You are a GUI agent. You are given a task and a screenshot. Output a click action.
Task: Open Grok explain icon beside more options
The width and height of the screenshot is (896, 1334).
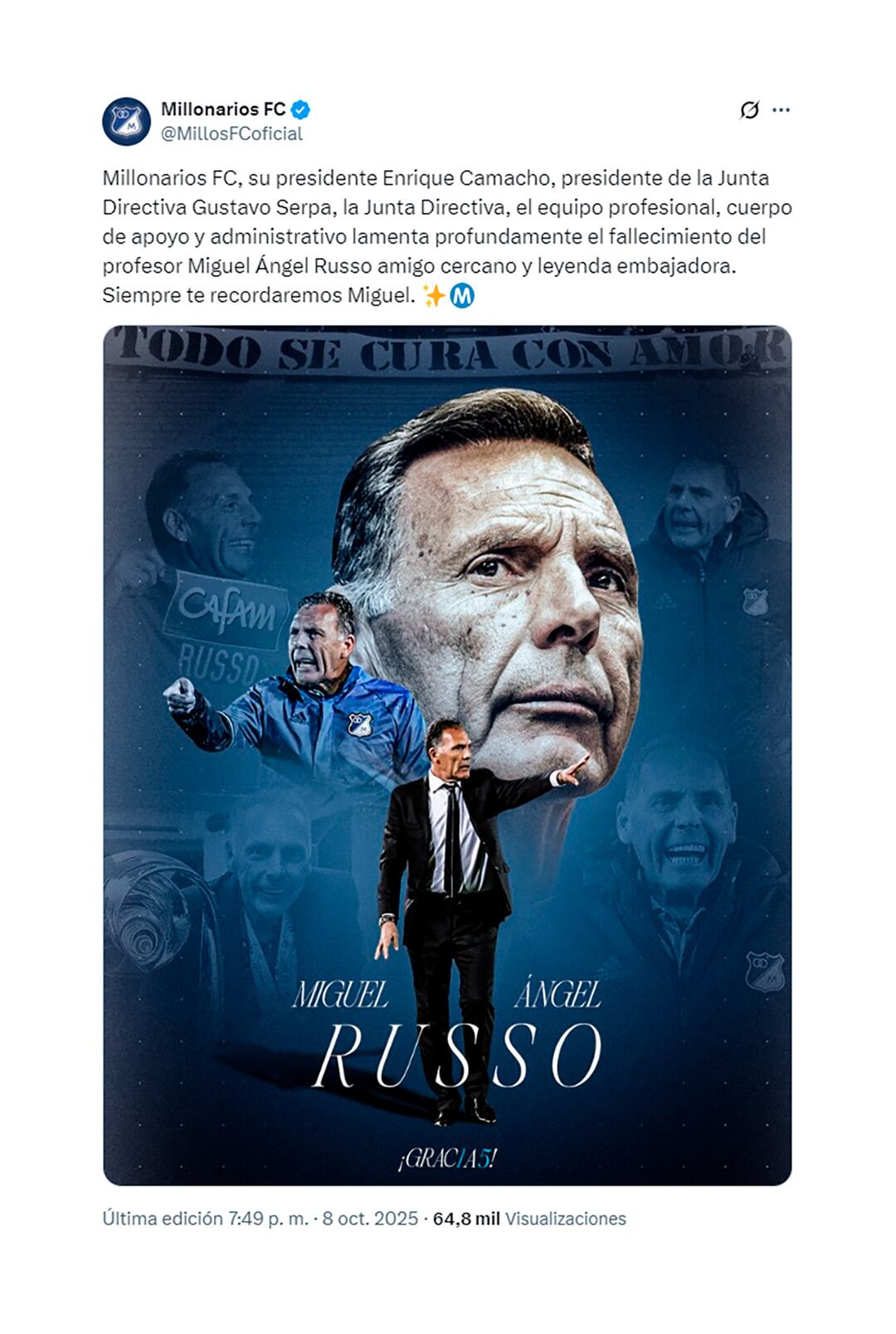[749, 110]
